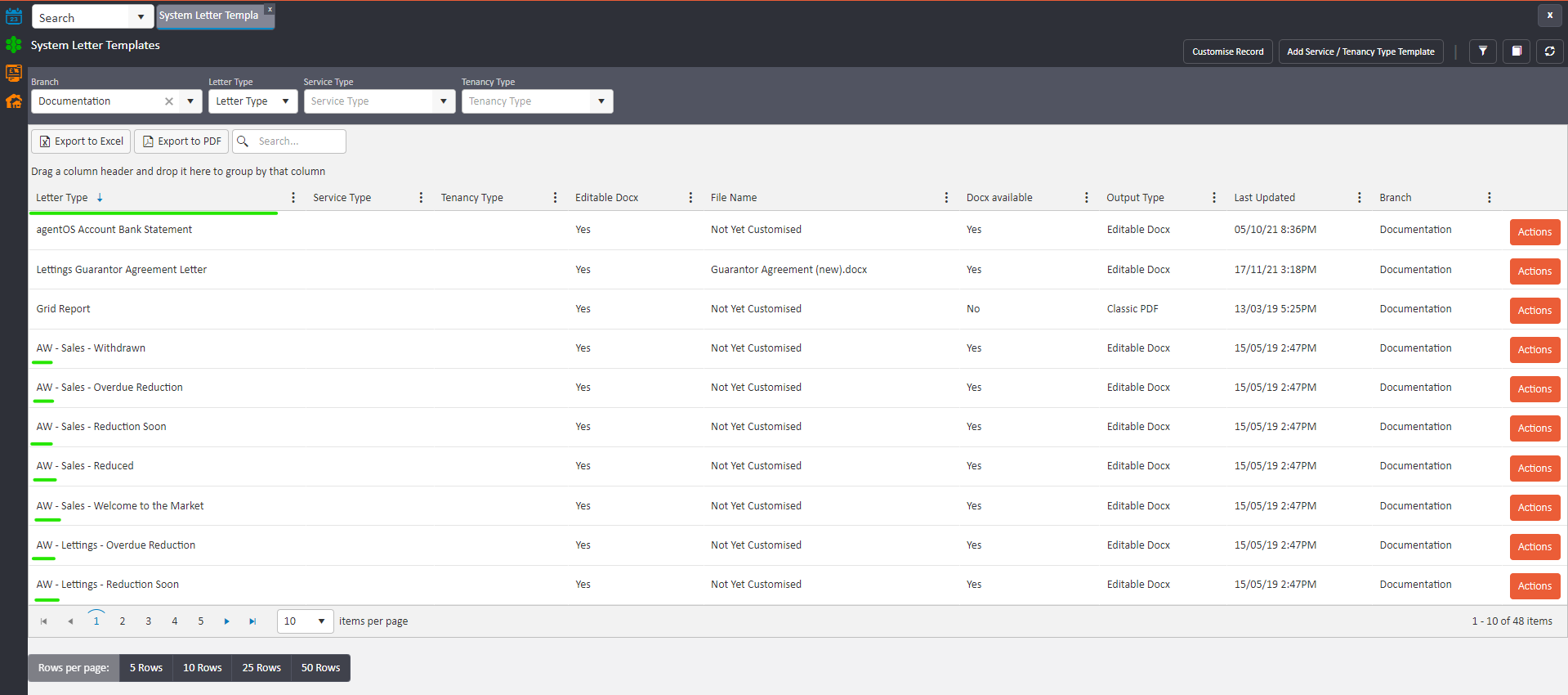Image resolution: width=1568 pixels, height=695 pixels.
Task: Clear the Documentation branch selection
Action: coord(169,101)
